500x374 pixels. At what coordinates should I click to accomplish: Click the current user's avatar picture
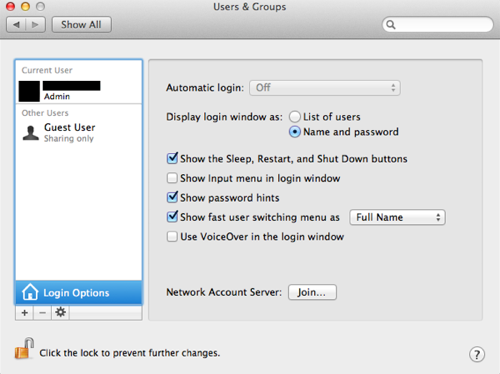pos(29,91)
